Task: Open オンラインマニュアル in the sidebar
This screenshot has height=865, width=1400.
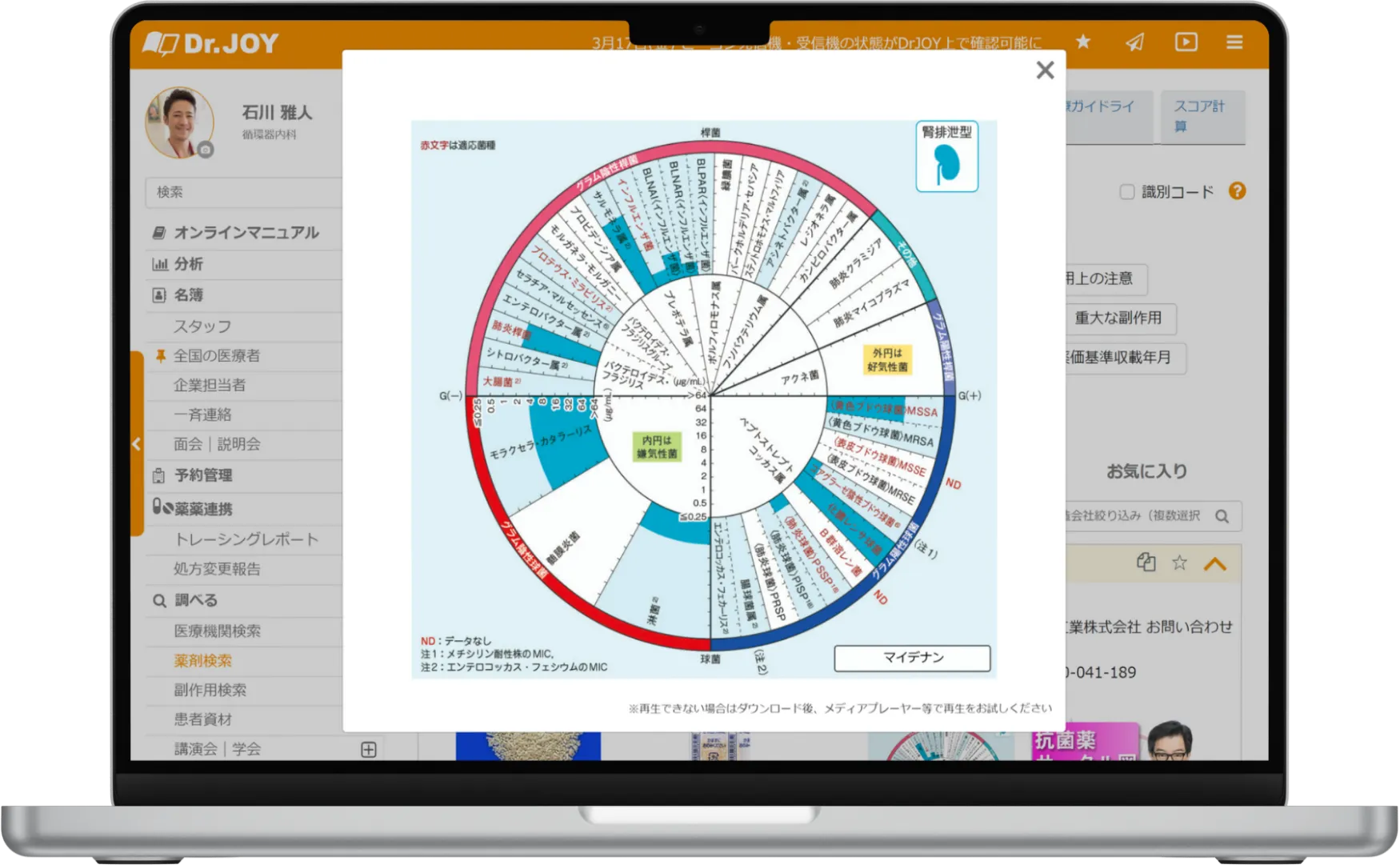Action: (x=246, y=233)
